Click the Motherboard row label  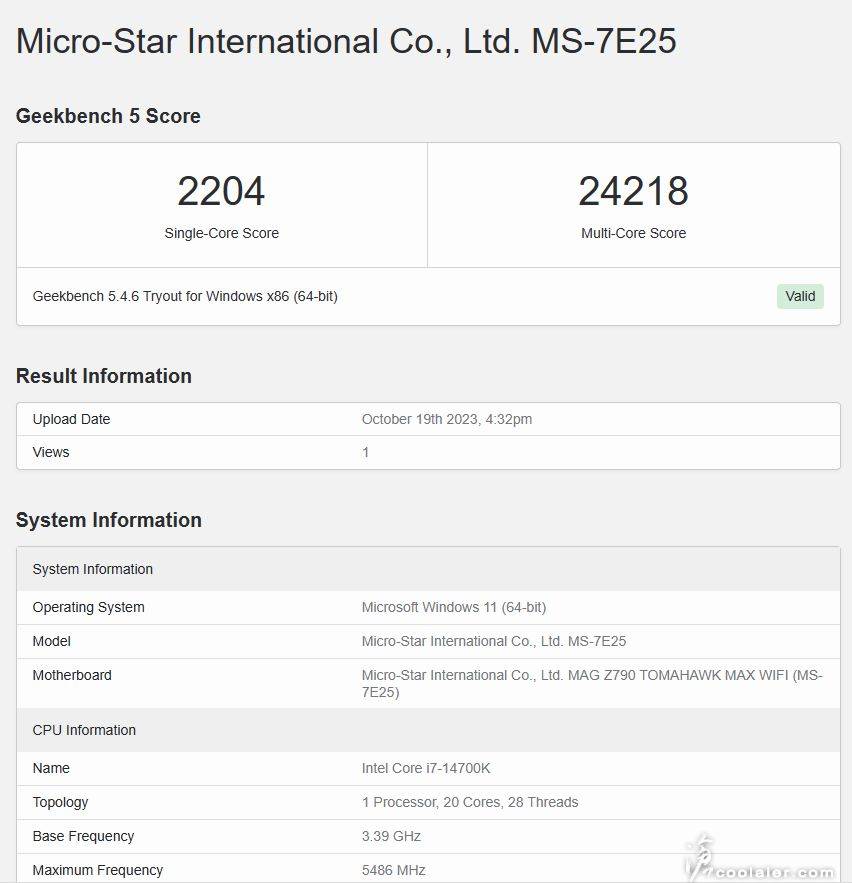(72, 675)
